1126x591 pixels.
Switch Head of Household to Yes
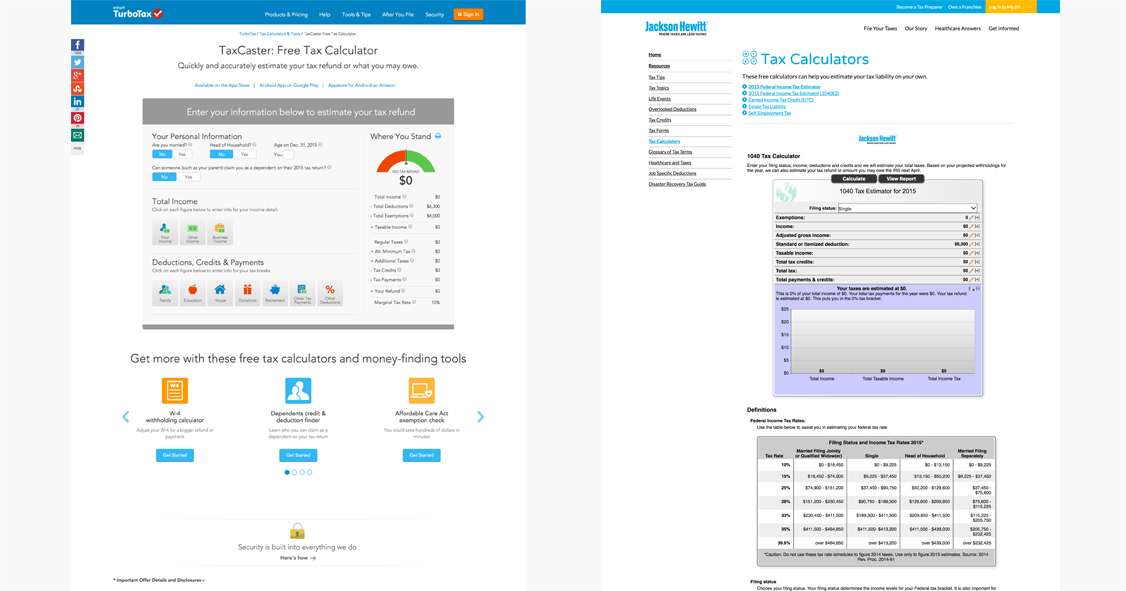point(244,154)
